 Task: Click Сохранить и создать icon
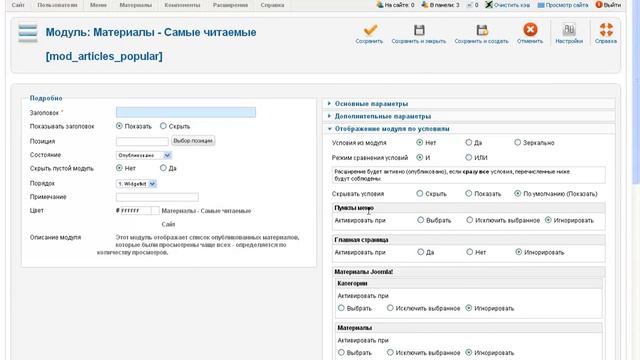click(x=482, y=30)
